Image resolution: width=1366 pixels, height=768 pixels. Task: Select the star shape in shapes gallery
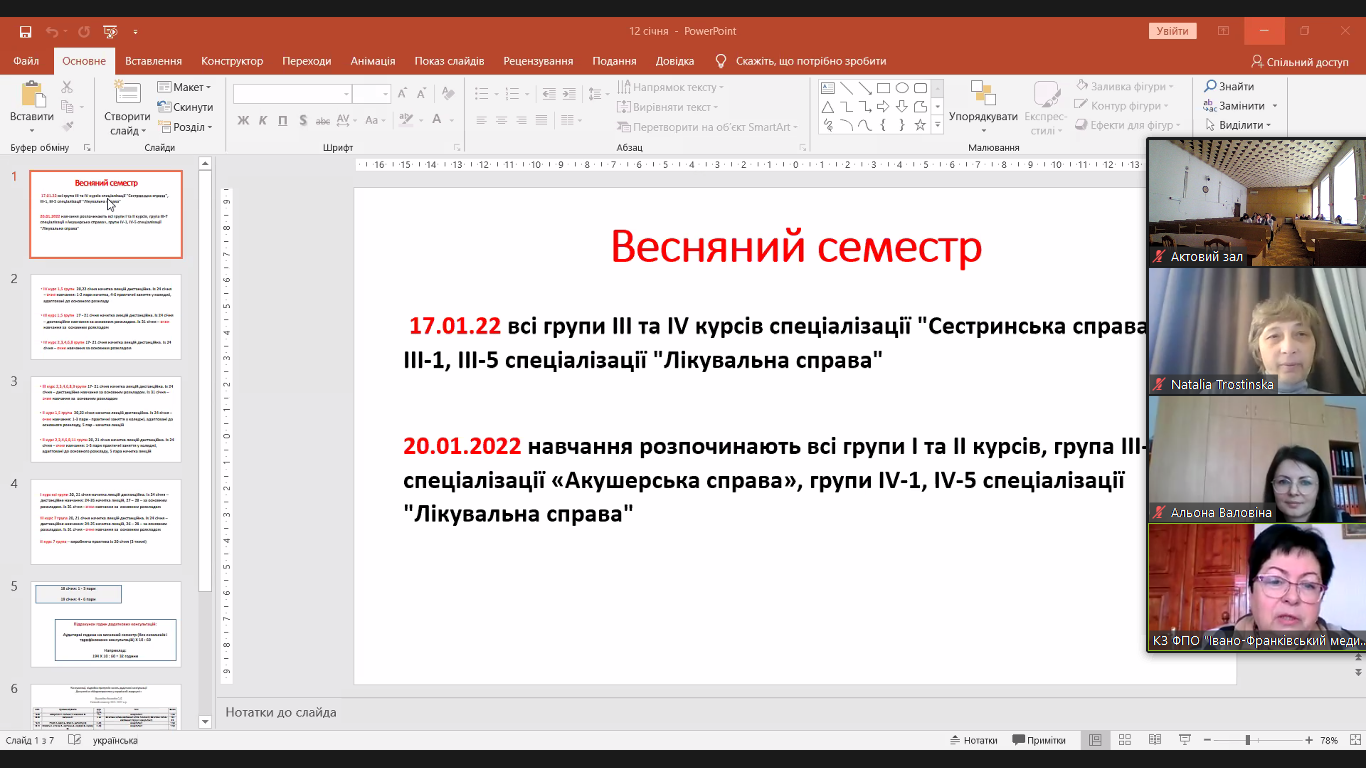920,125
